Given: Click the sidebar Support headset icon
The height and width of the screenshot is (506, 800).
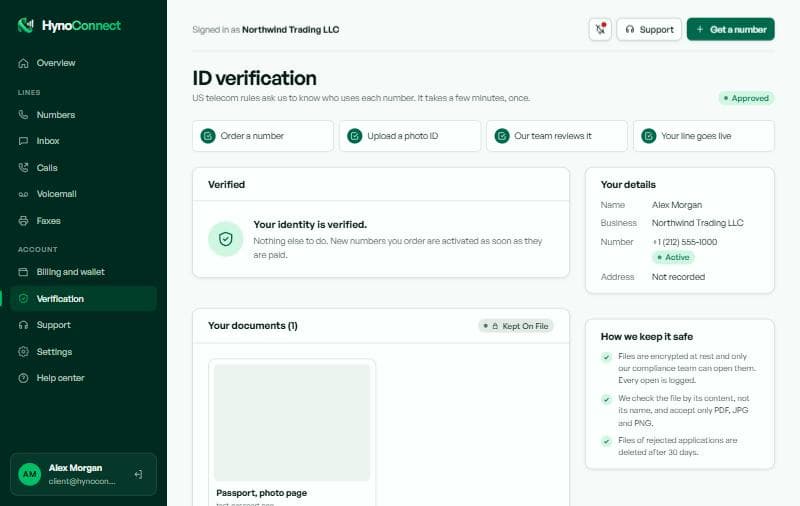Looking at the screenshot, I should 23,325.
